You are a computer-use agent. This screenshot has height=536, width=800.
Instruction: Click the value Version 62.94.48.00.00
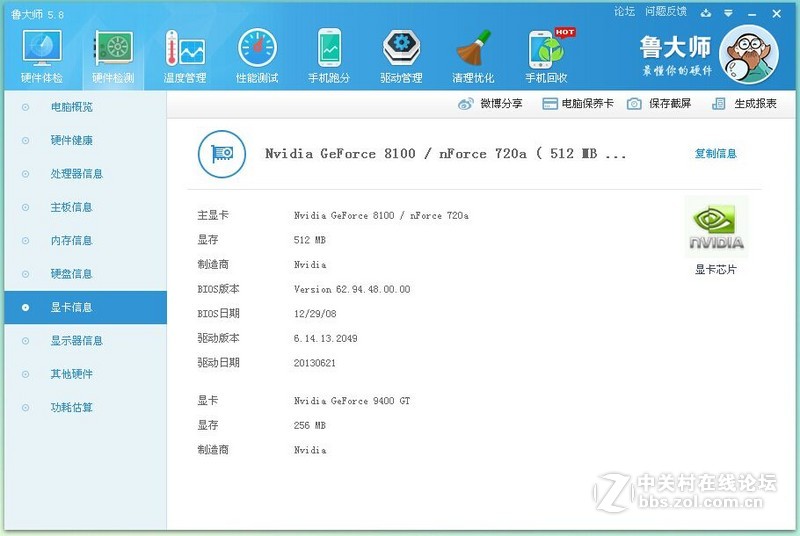352,289
